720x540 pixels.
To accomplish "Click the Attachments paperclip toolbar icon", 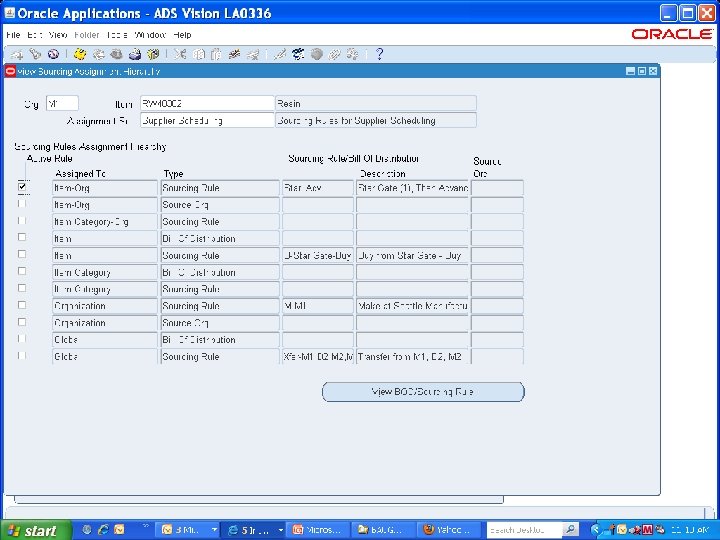I will coord(334,54).
